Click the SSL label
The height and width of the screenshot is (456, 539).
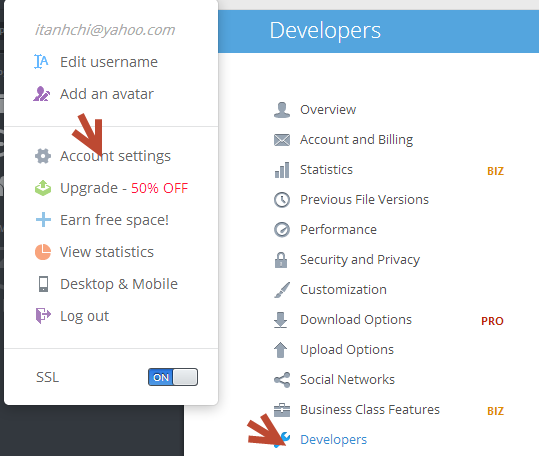coord(47,377)
